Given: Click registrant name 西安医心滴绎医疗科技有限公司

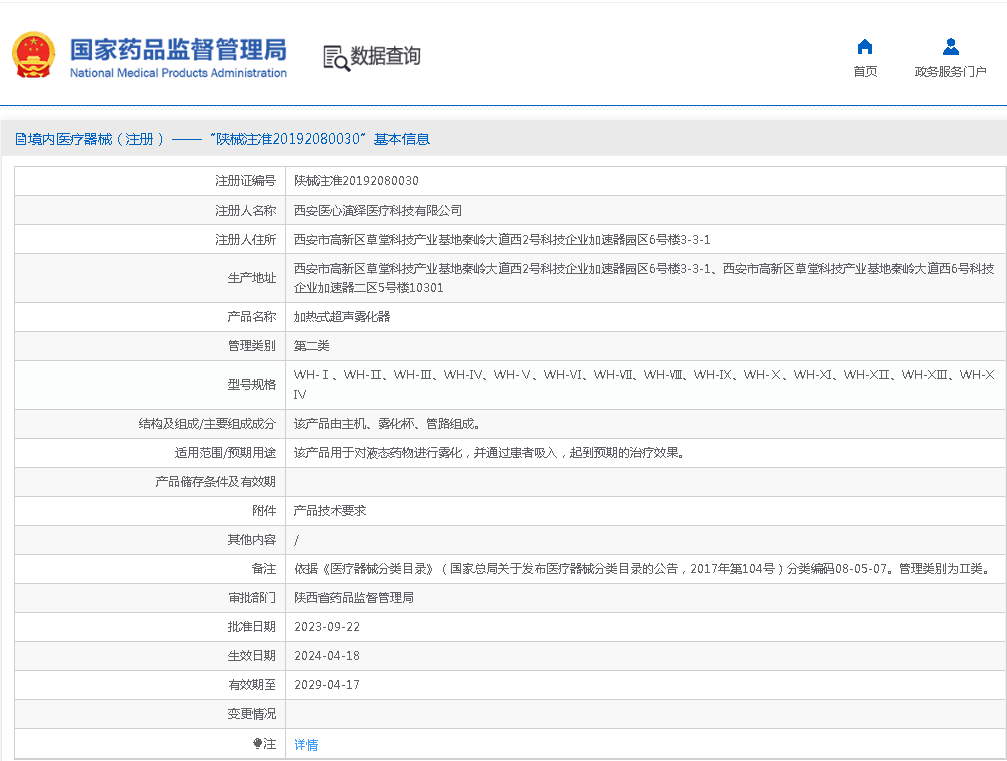Looking at the screenshot, I should pos(378,211).
